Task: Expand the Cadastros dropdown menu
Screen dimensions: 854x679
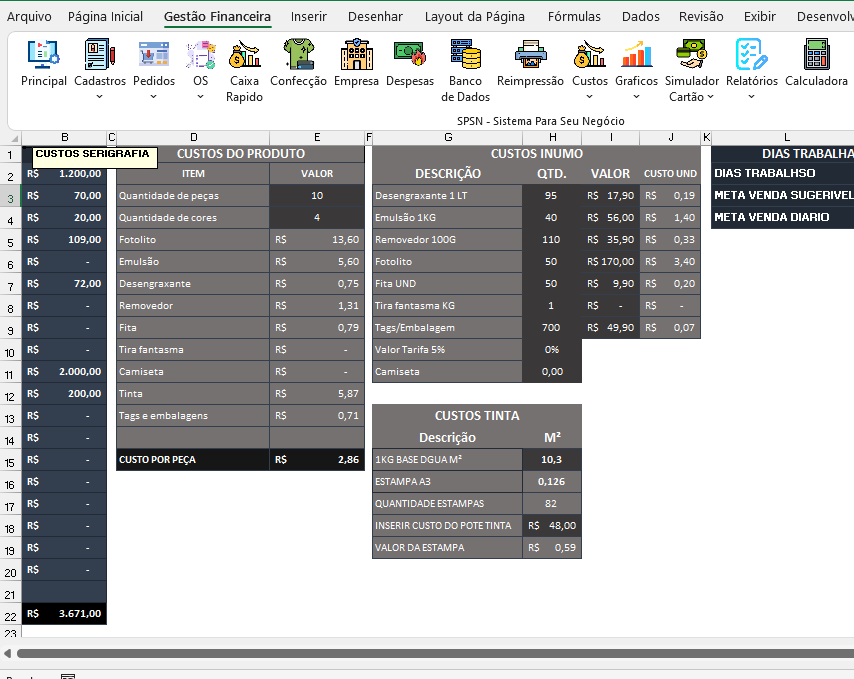Action: (100, 96)
